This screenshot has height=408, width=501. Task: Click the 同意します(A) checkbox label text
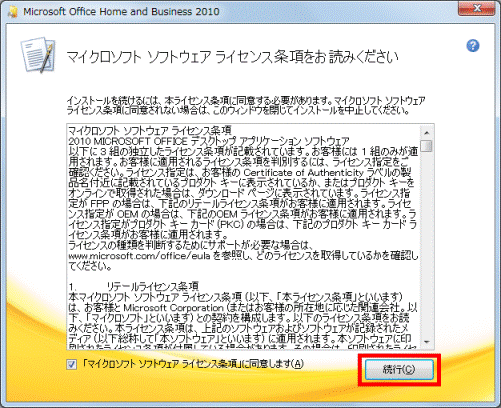193,364
